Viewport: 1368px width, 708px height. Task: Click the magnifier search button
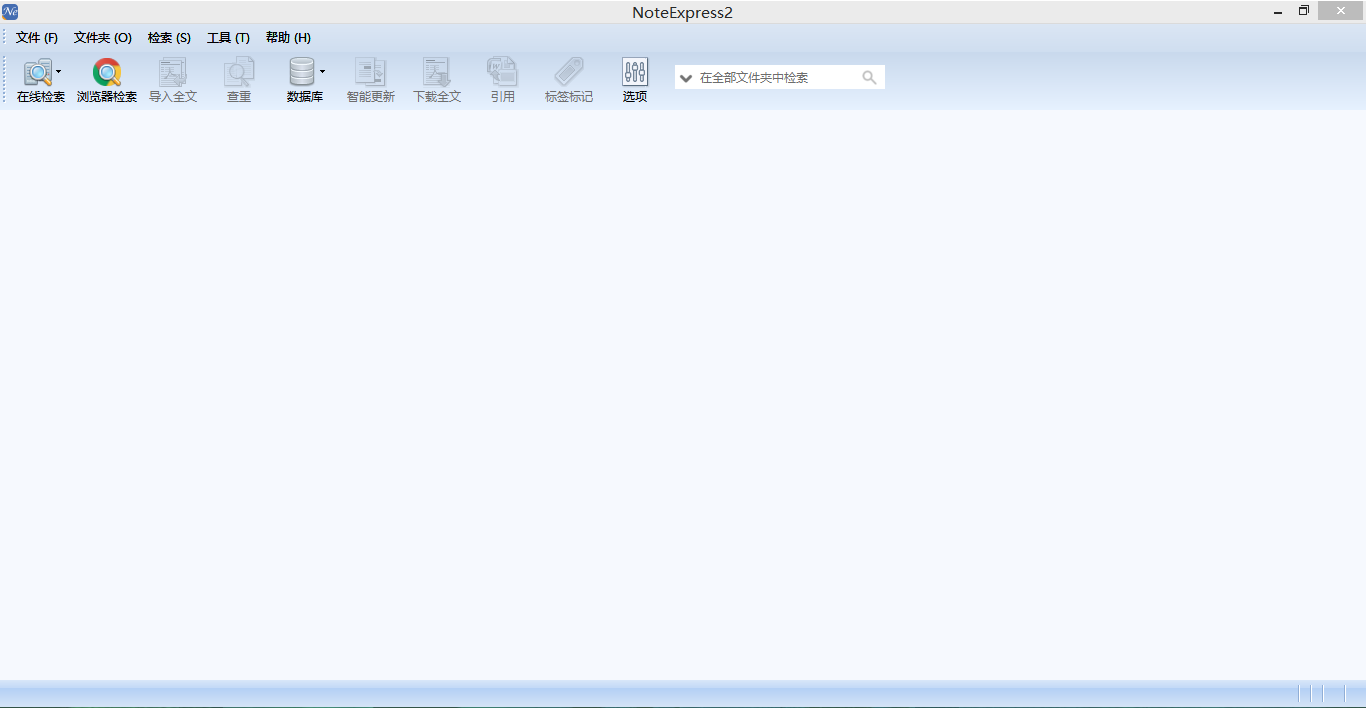pyautogui.click(x=870, y=77)
